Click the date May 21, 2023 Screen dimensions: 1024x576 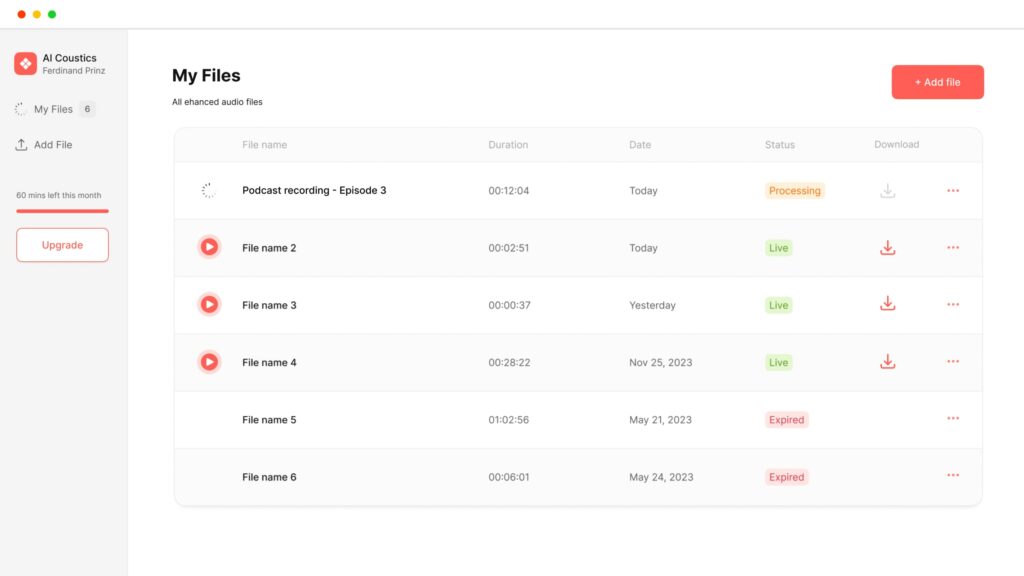pos(660,420)
